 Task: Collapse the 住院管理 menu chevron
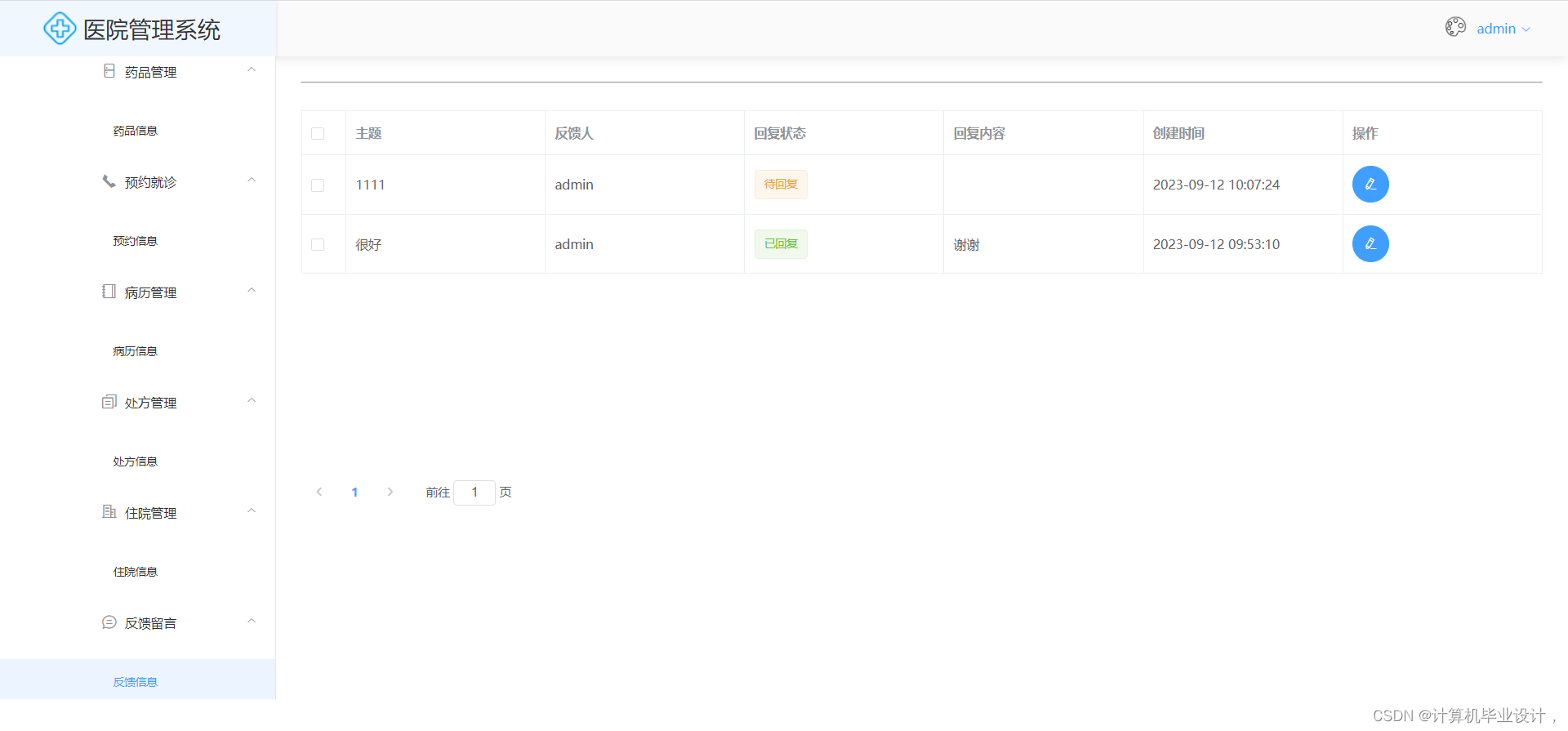pos(252,511)
